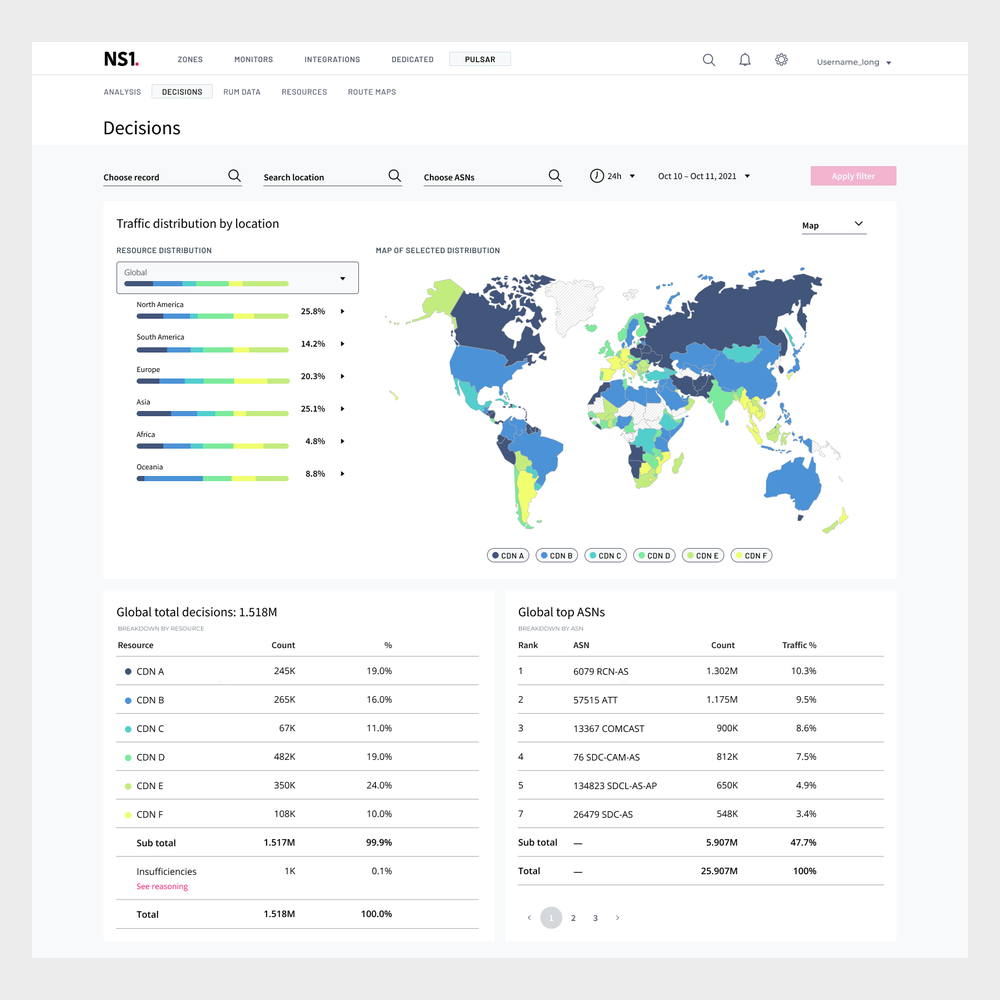The height and width of the screenshot is (1000, 1000).
Task: Click the Choose record search icon
Action: click(x=235, y=175)
